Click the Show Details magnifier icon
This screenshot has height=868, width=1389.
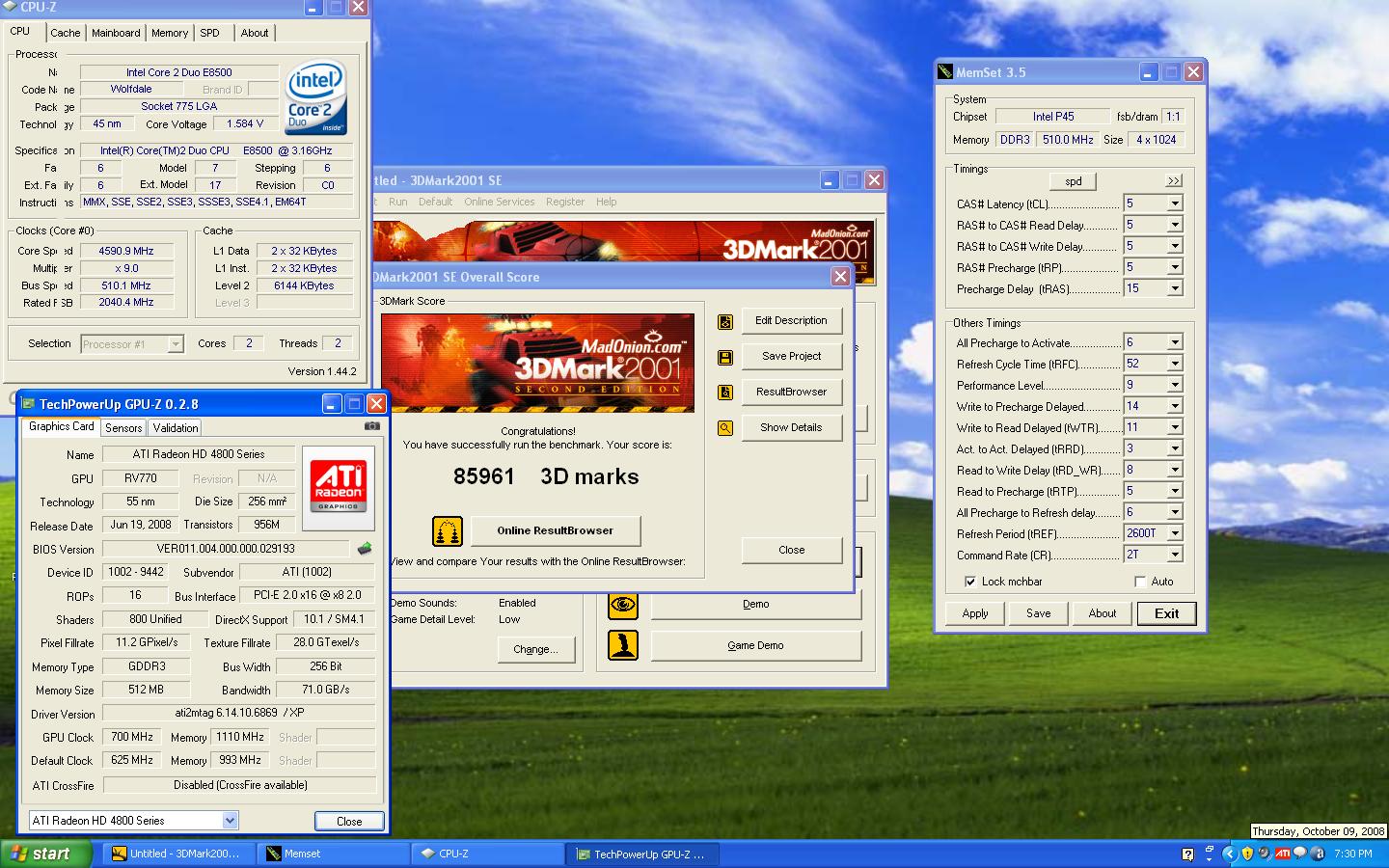pos(725,428)
